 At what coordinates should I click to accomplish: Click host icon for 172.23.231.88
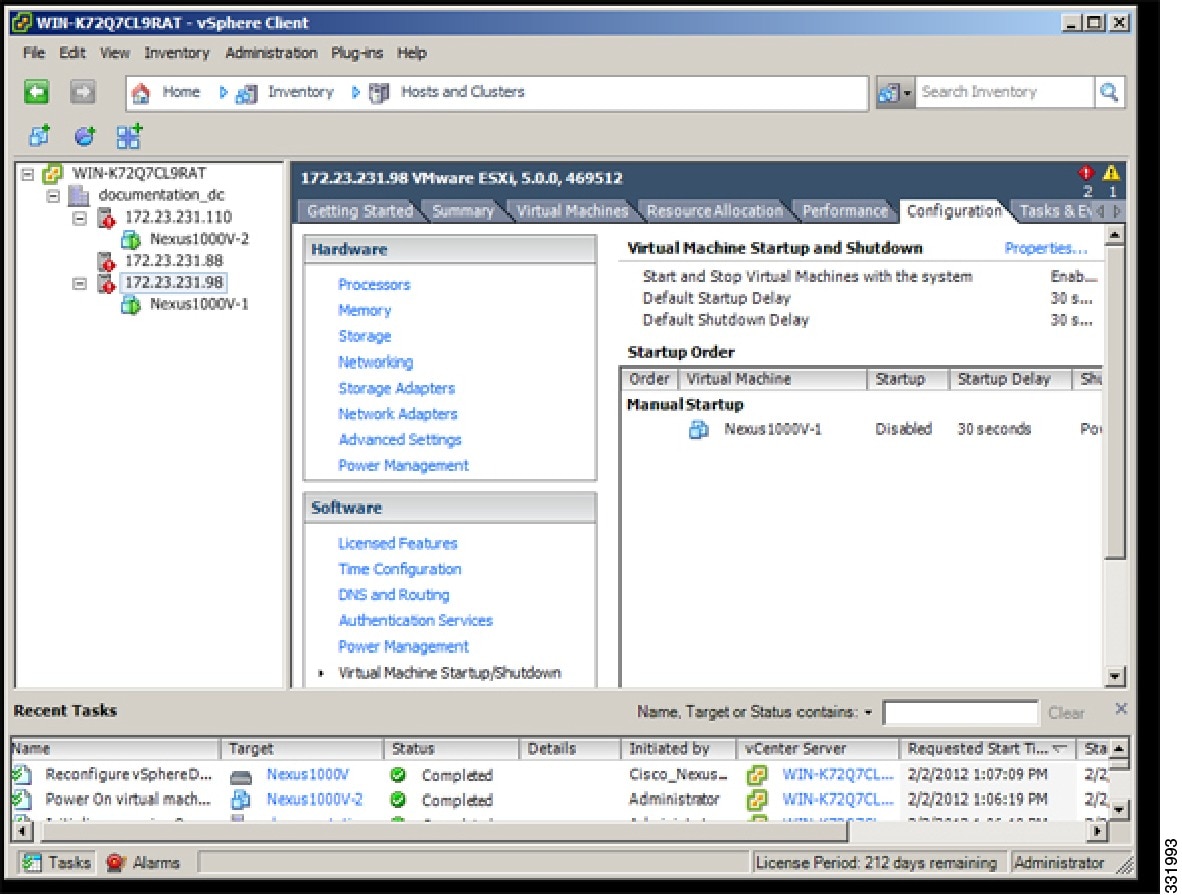106,262
